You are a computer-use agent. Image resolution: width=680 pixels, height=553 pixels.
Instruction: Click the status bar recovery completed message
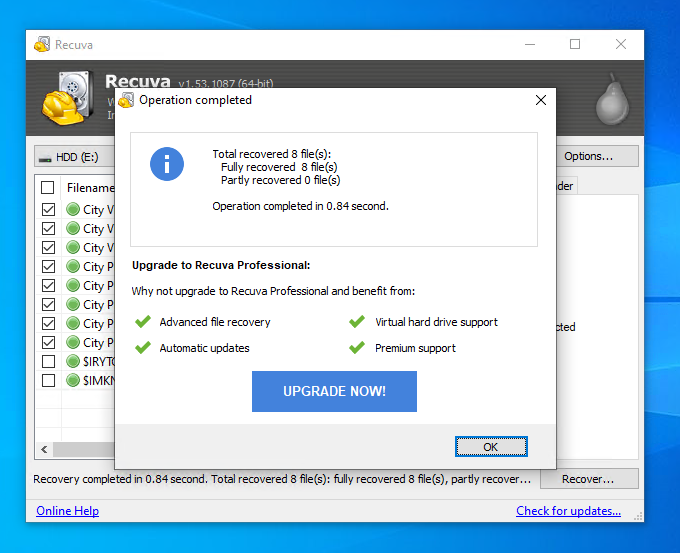pos(282,479)
